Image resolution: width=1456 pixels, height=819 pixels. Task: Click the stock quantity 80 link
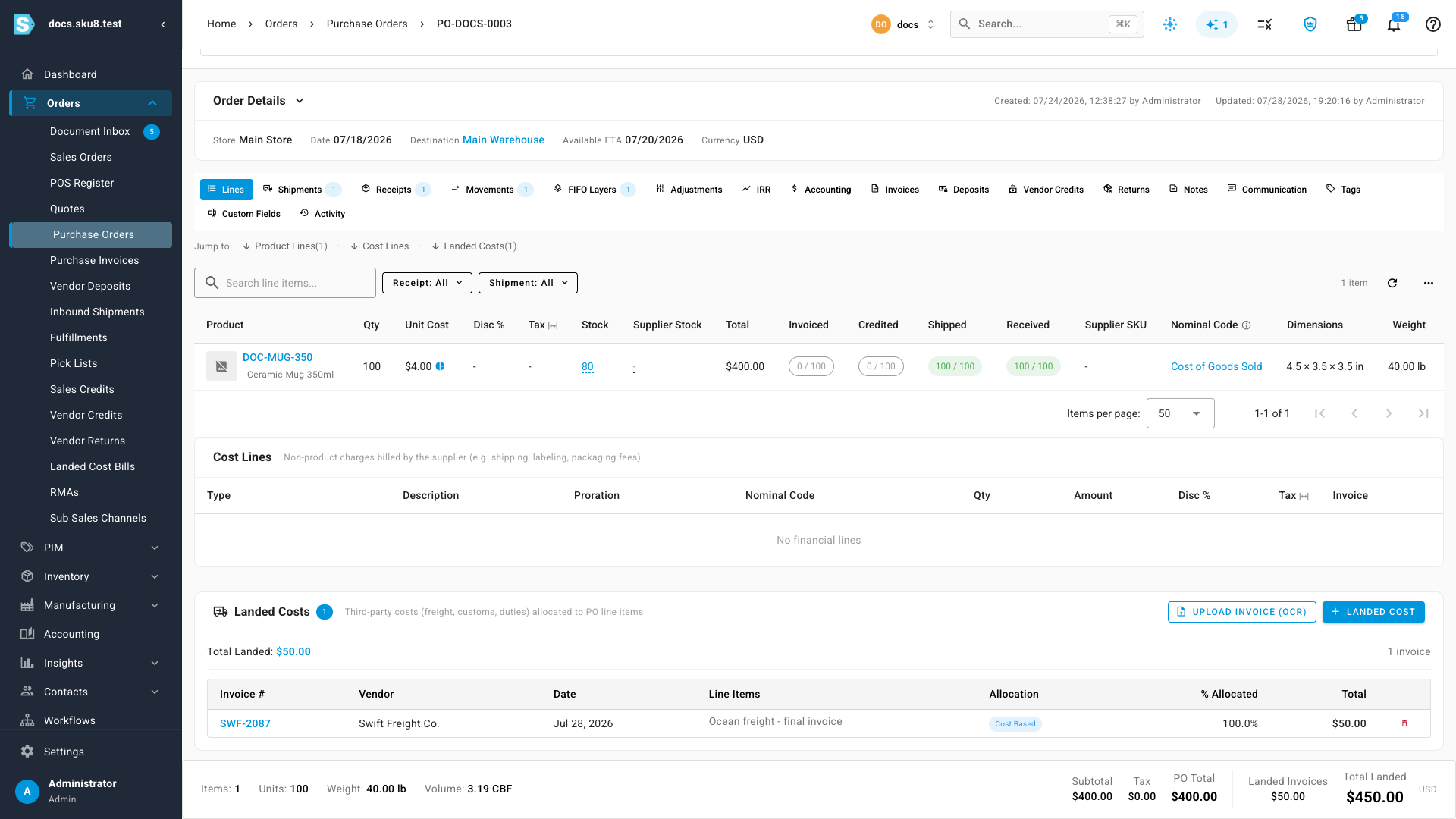tap(588, 366)
